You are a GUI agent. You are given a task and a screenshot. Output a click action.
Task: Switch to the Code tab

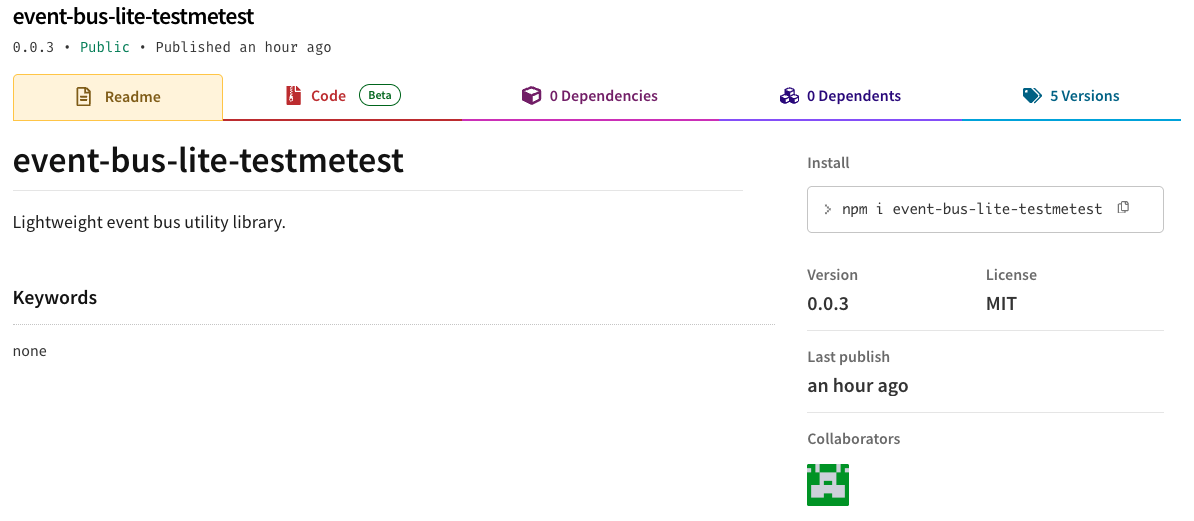tap(343, 97)
